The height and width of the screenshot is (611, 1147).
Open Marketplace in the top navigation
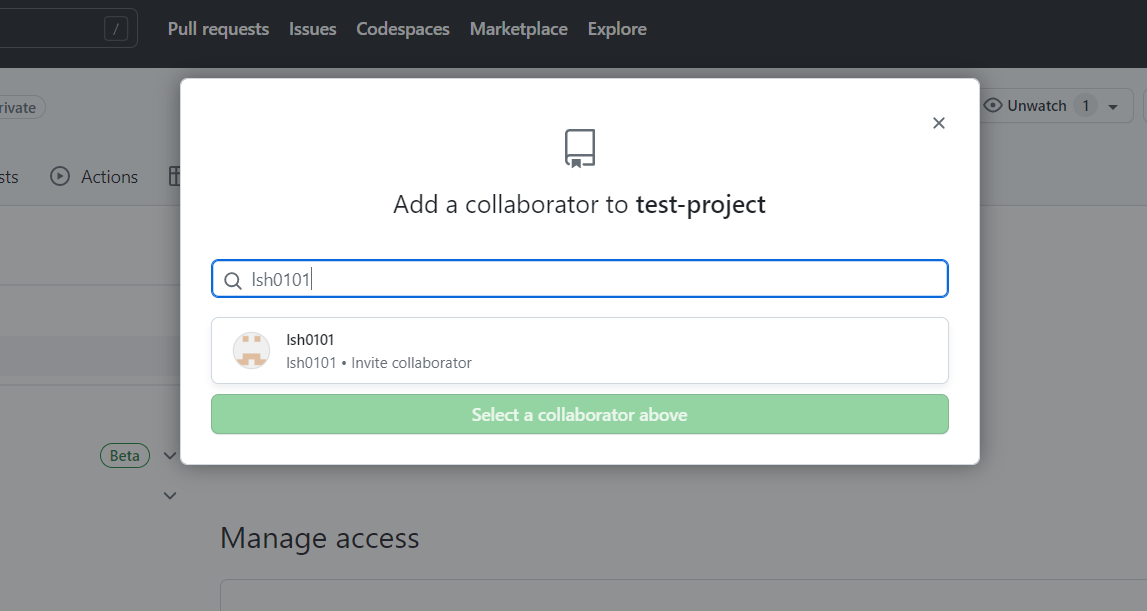(519, 29)
